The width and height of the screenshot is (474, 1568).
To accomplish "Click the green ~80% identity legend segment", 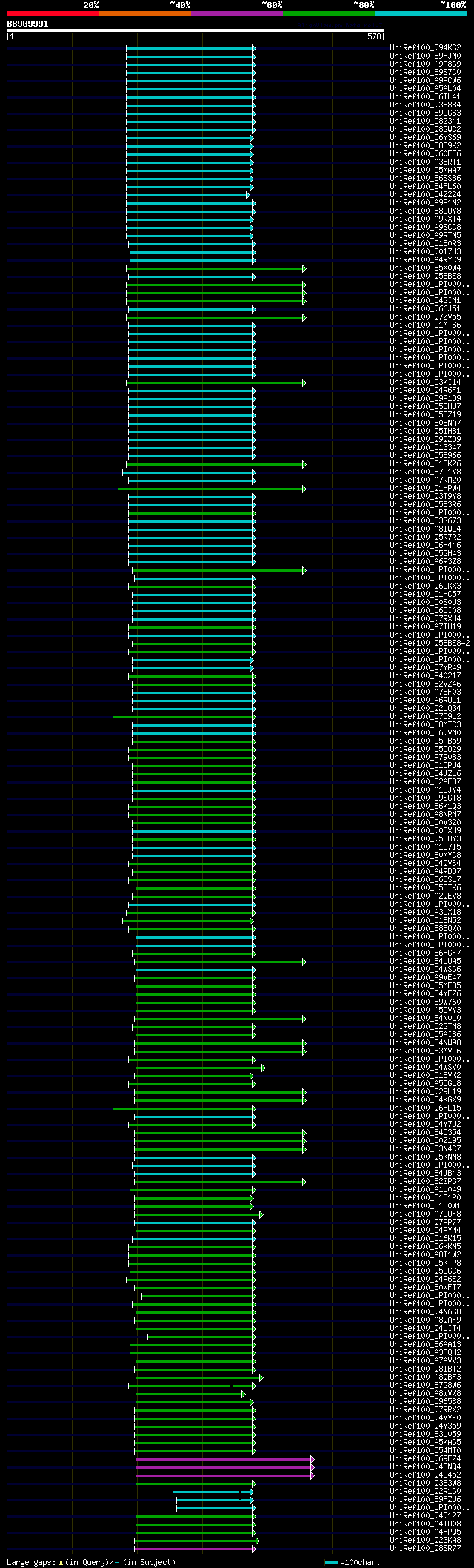I will 329,13.
